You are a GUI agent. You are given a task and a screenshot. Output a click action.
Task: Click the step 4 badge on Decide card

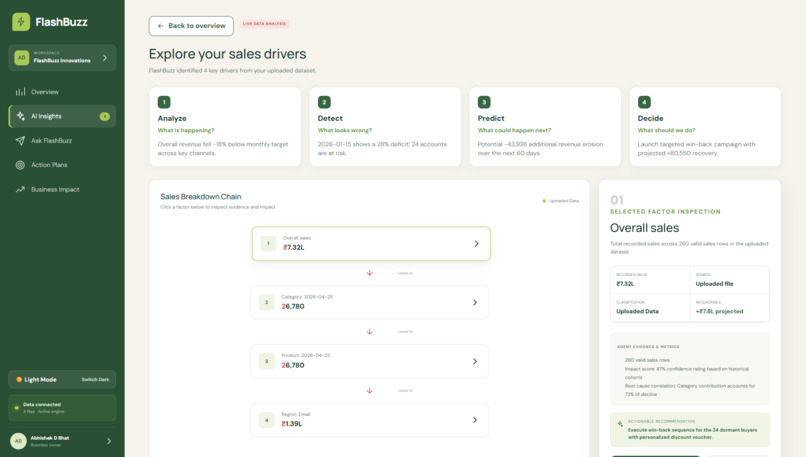click(644, 102)
